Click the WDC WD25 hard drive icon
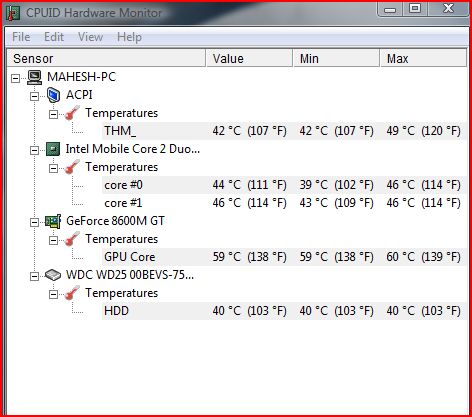The height and width of the screenshot is (417, 472). tap(53, 275)
